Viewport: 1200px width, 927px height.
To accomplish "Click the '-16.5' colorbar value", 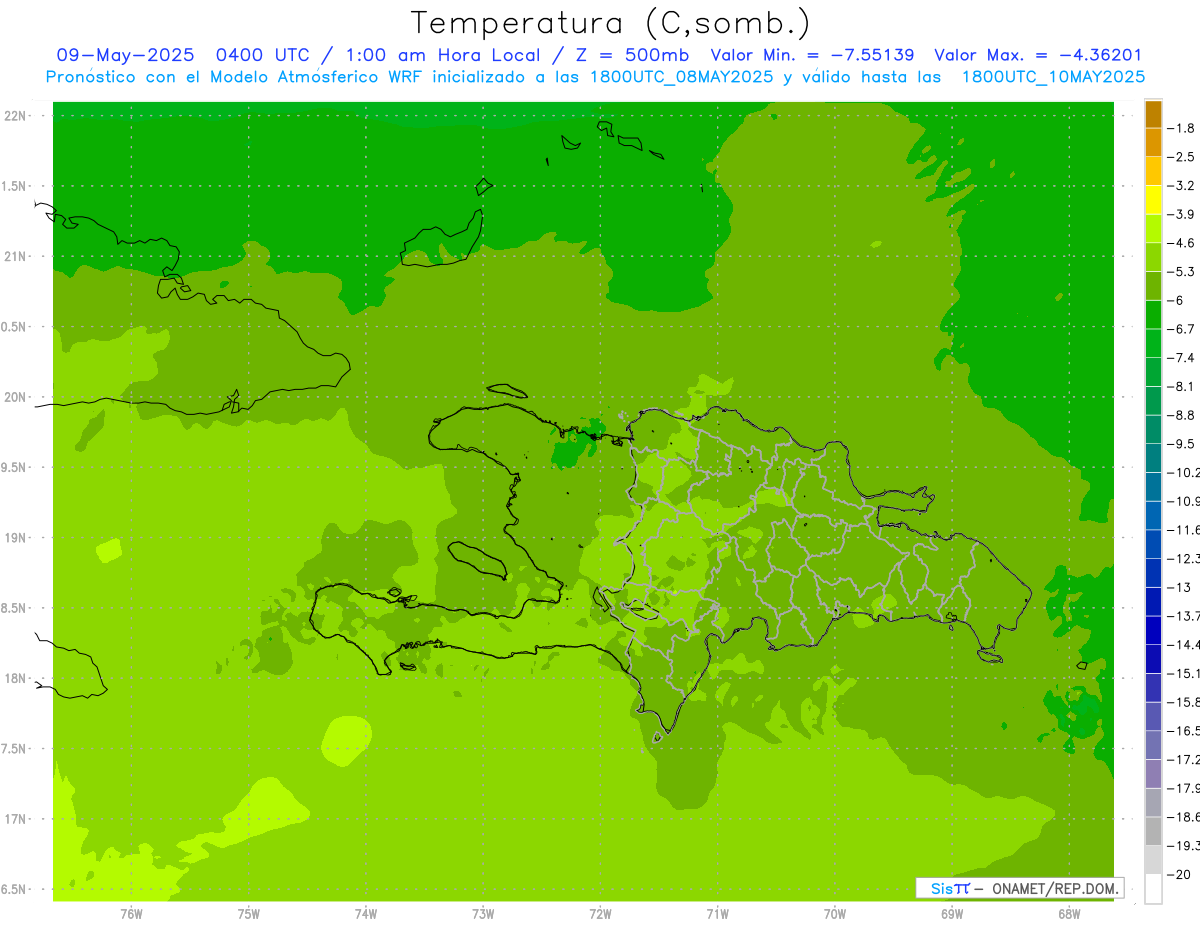I will click(1184, 731).
